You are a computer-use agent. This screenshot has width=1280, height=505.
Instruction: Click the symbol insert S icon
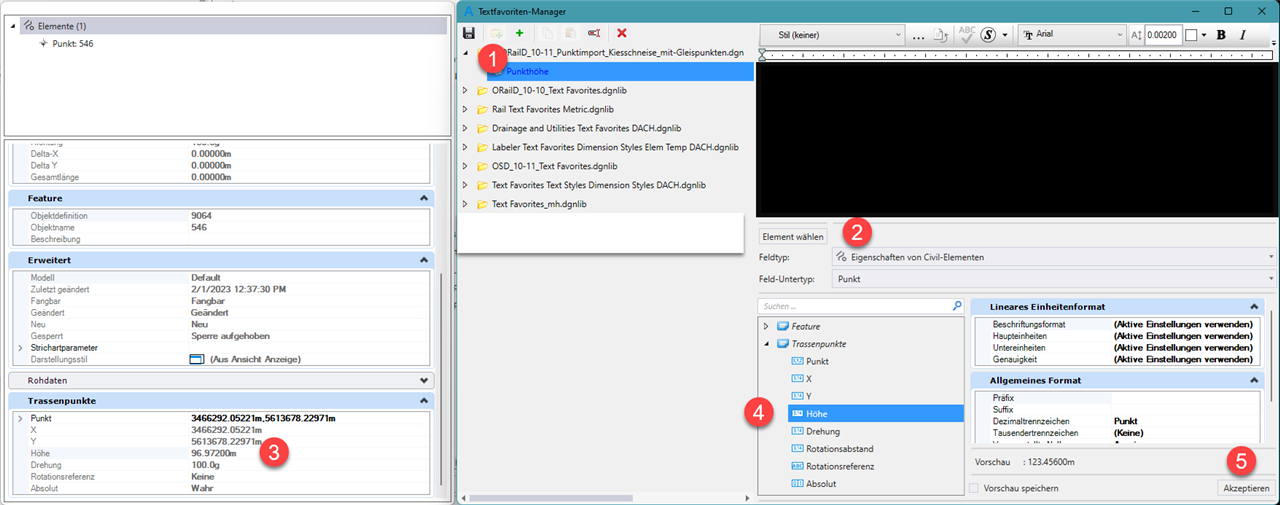click(989, 35)
